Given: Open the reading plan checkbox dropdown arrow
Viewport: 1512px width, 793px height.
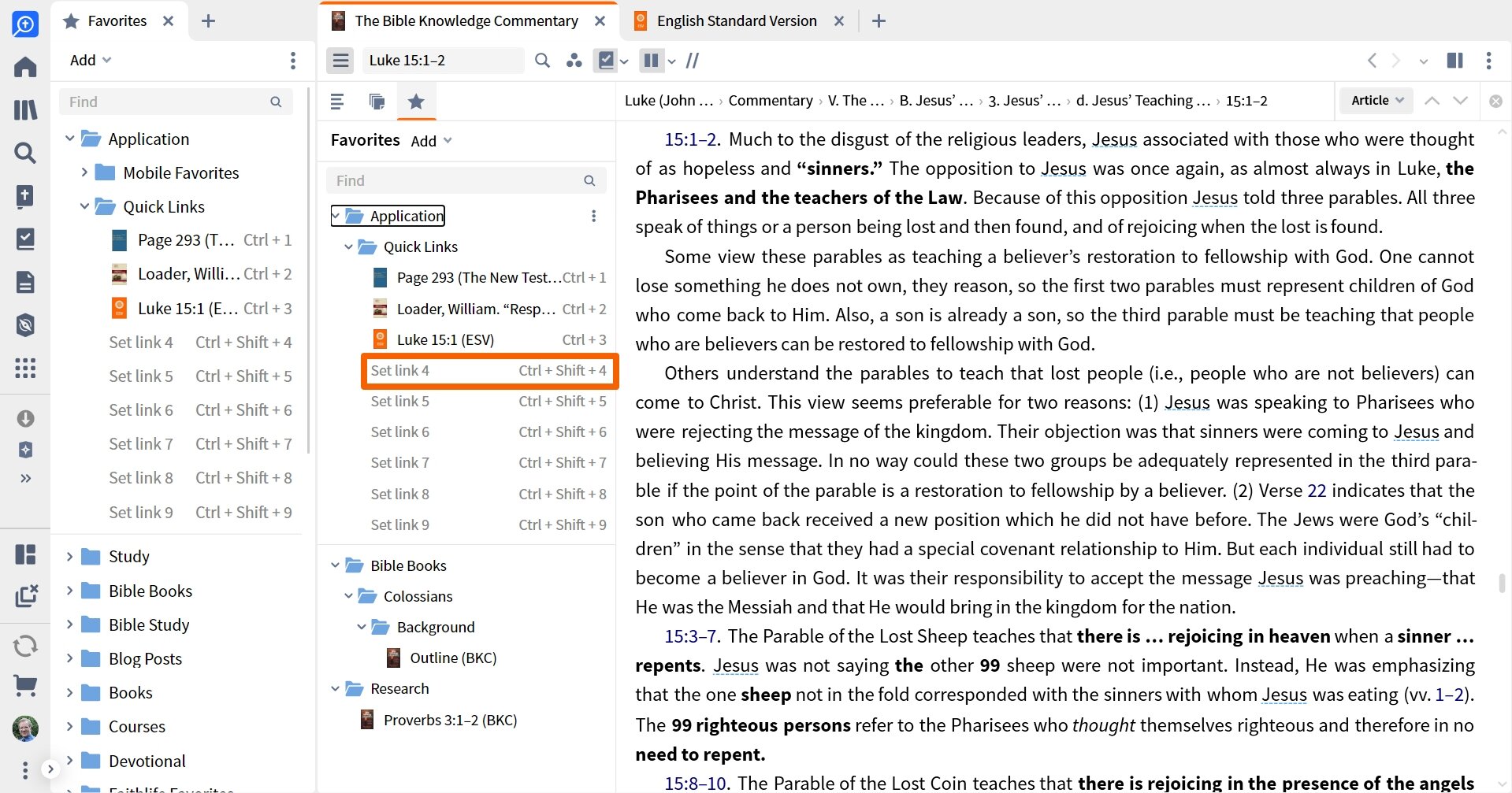Looking at the screenshot, I should pyautogui.click(x=624, y=61).
